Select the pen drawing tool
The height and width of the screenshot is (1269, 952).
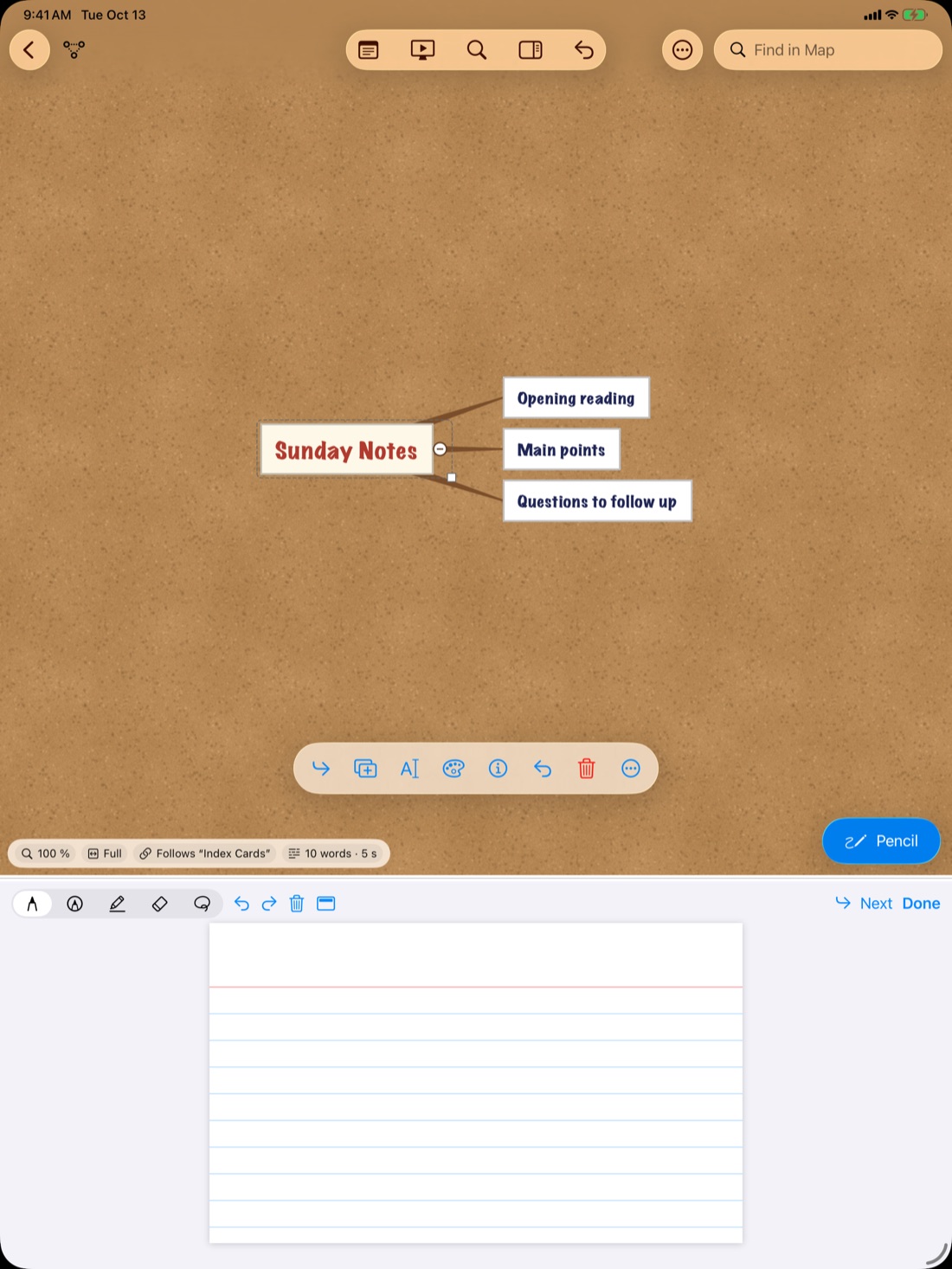coord(33,904)
